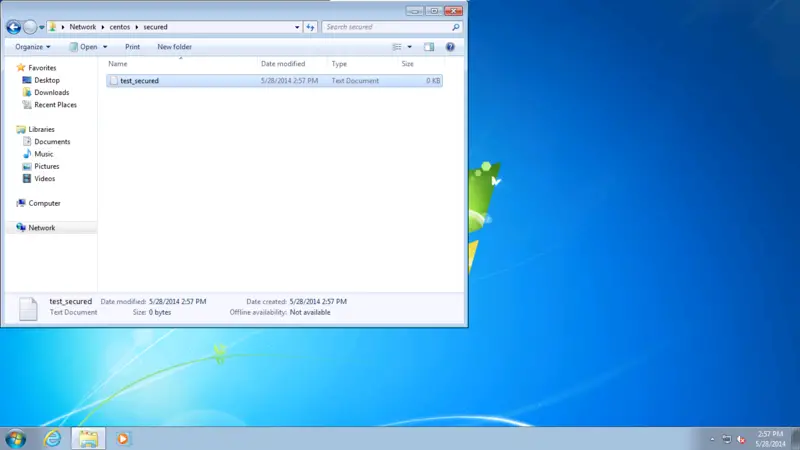Maximize the Explorer window
The image size is (800, 450).
(x=434, y=11)
